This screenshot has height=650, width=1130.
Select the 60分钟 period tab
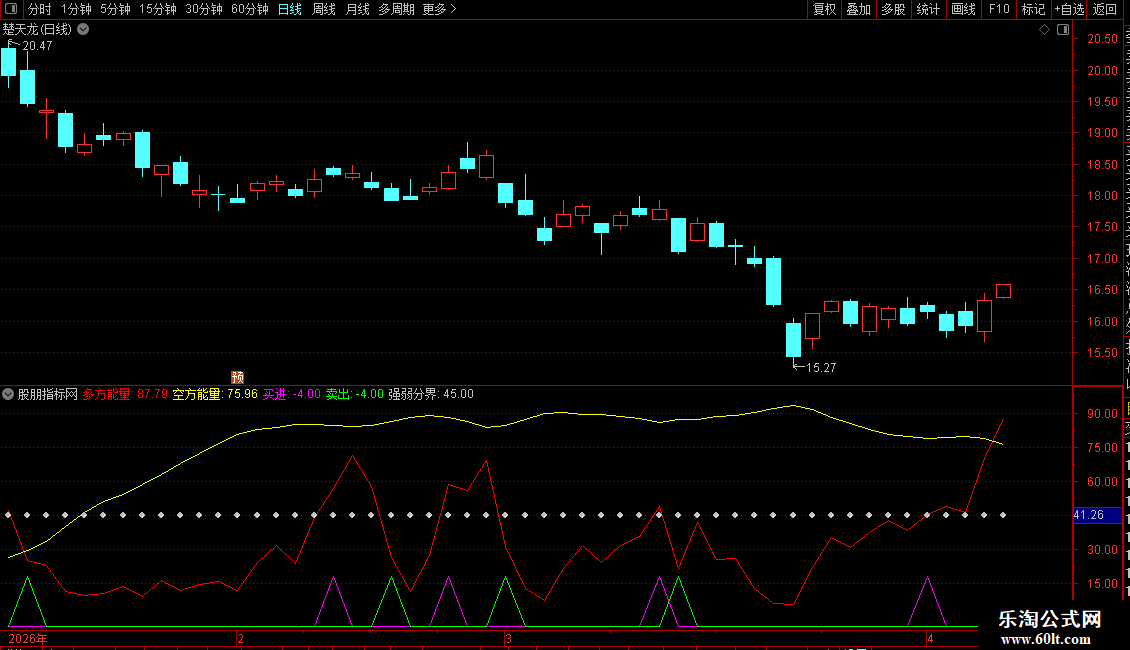250,9
